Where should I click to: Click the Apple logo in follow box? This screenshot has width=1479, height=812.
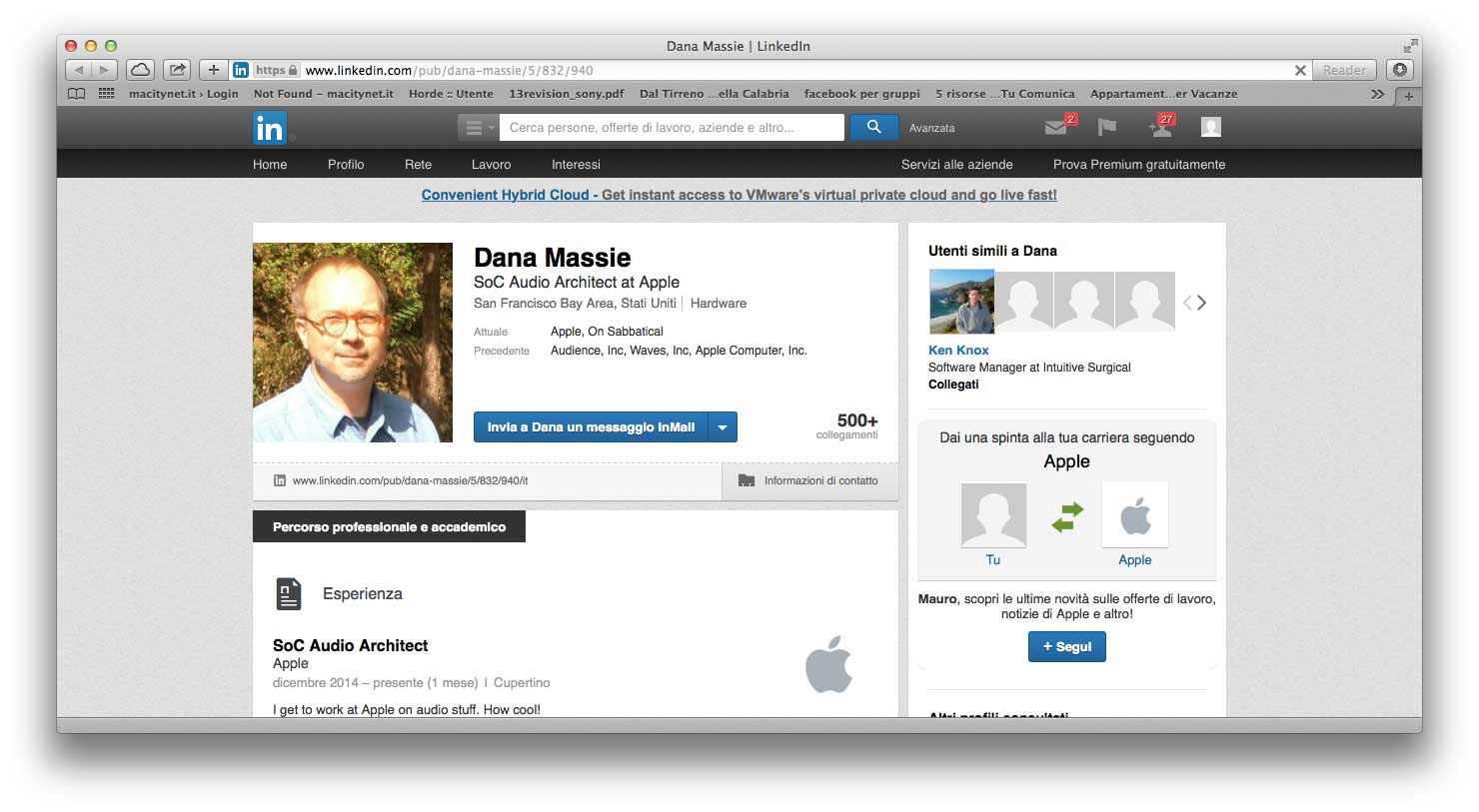point(1135,515)
